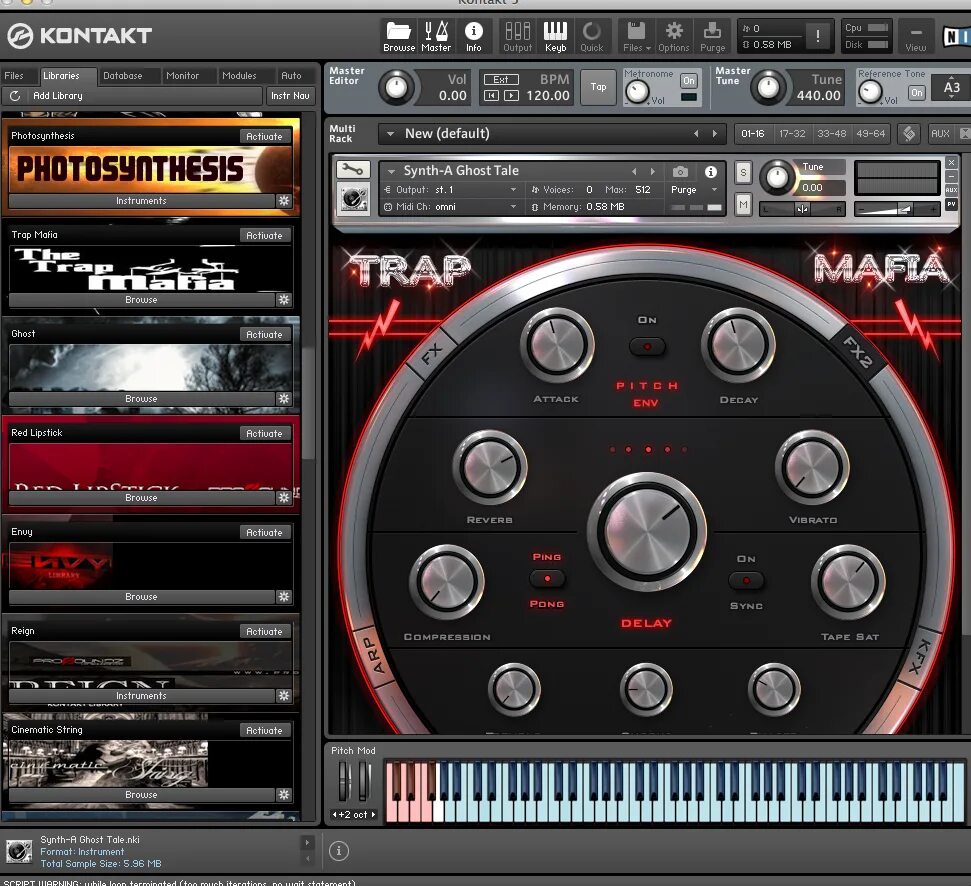The width and height of the screenshot is (971, 886).
Task: Take an instrument snapshot with camera icon
Action: (x=680, y=172)
